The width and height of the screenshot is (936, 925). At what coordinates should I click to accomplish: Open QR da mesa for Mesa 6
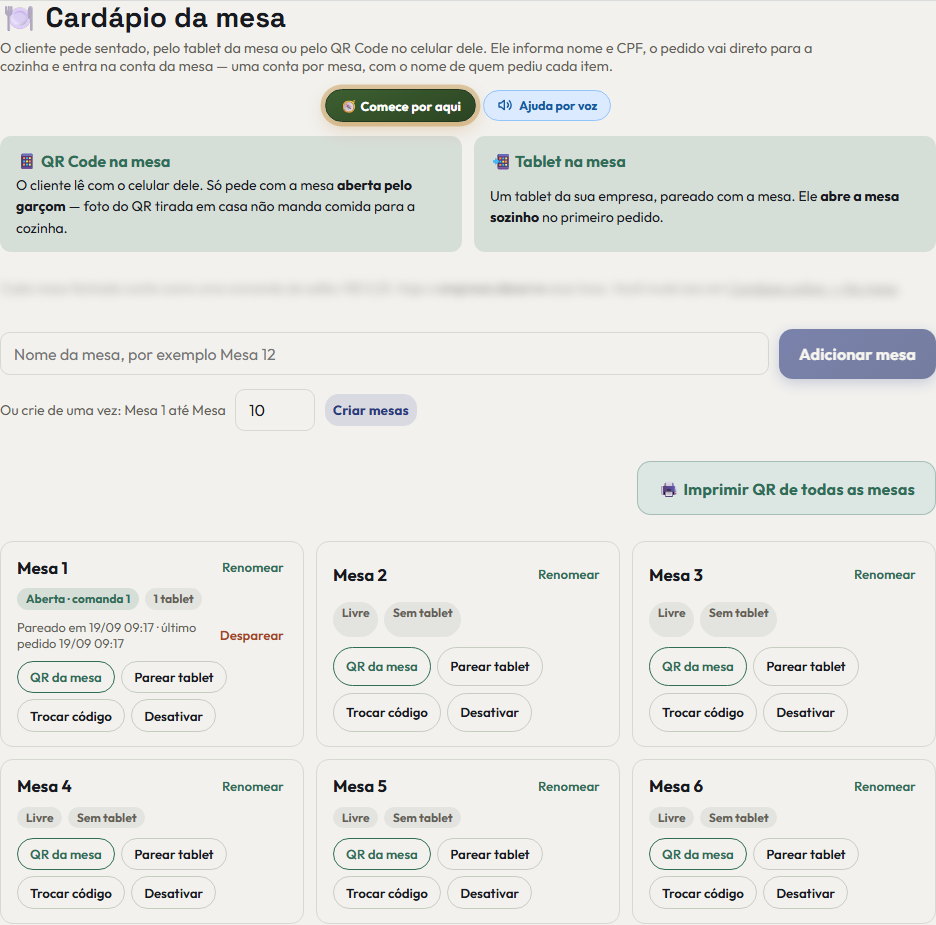coord(697,855)
